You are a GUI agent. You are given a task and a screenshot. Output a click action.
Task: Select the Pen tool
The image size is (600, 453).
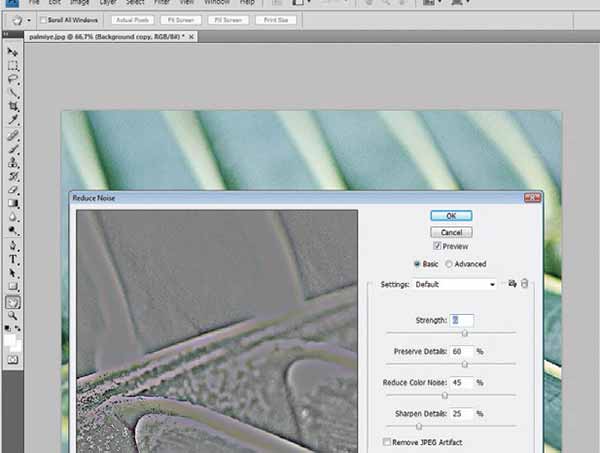pos(13,246)
